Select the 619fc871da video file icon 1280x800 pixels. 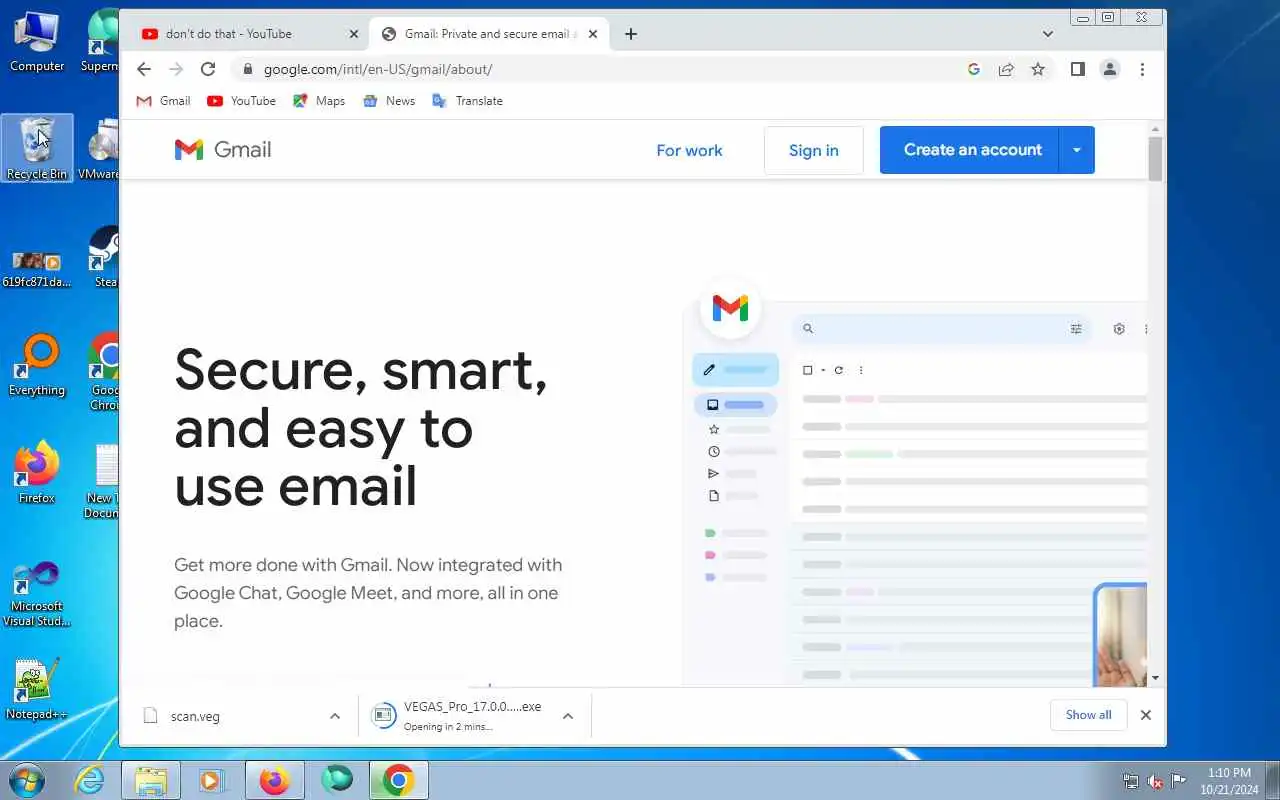(37, 270)
